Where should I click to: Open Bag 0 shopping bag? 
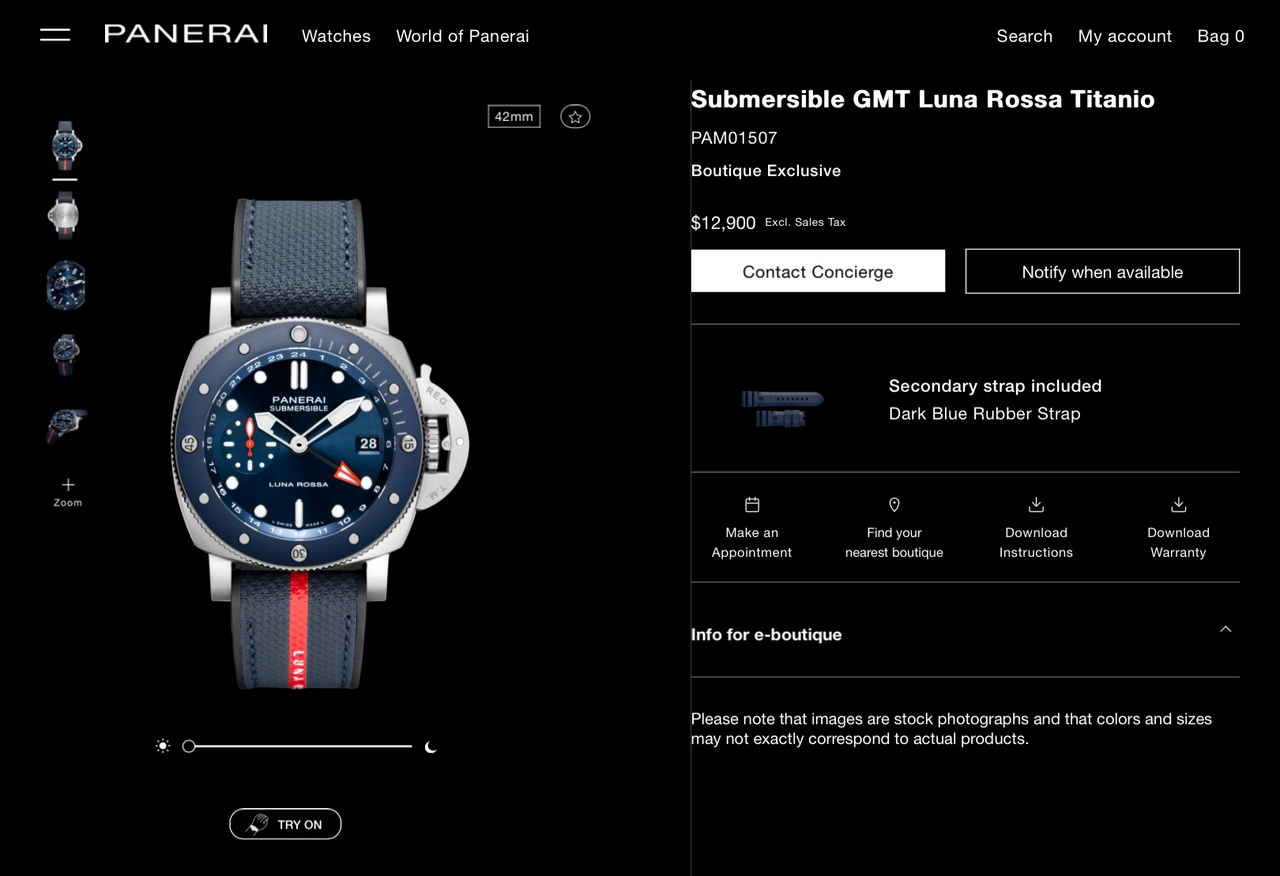[x=1221, y=36]
